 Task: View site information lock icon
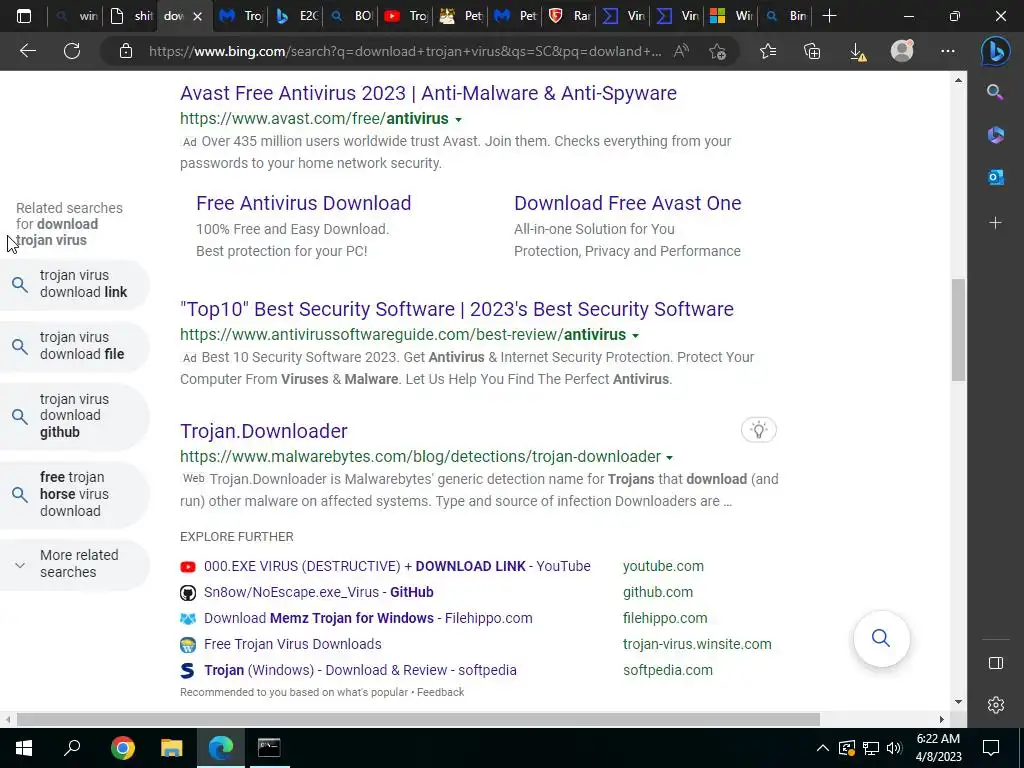(x=126, y=51)
